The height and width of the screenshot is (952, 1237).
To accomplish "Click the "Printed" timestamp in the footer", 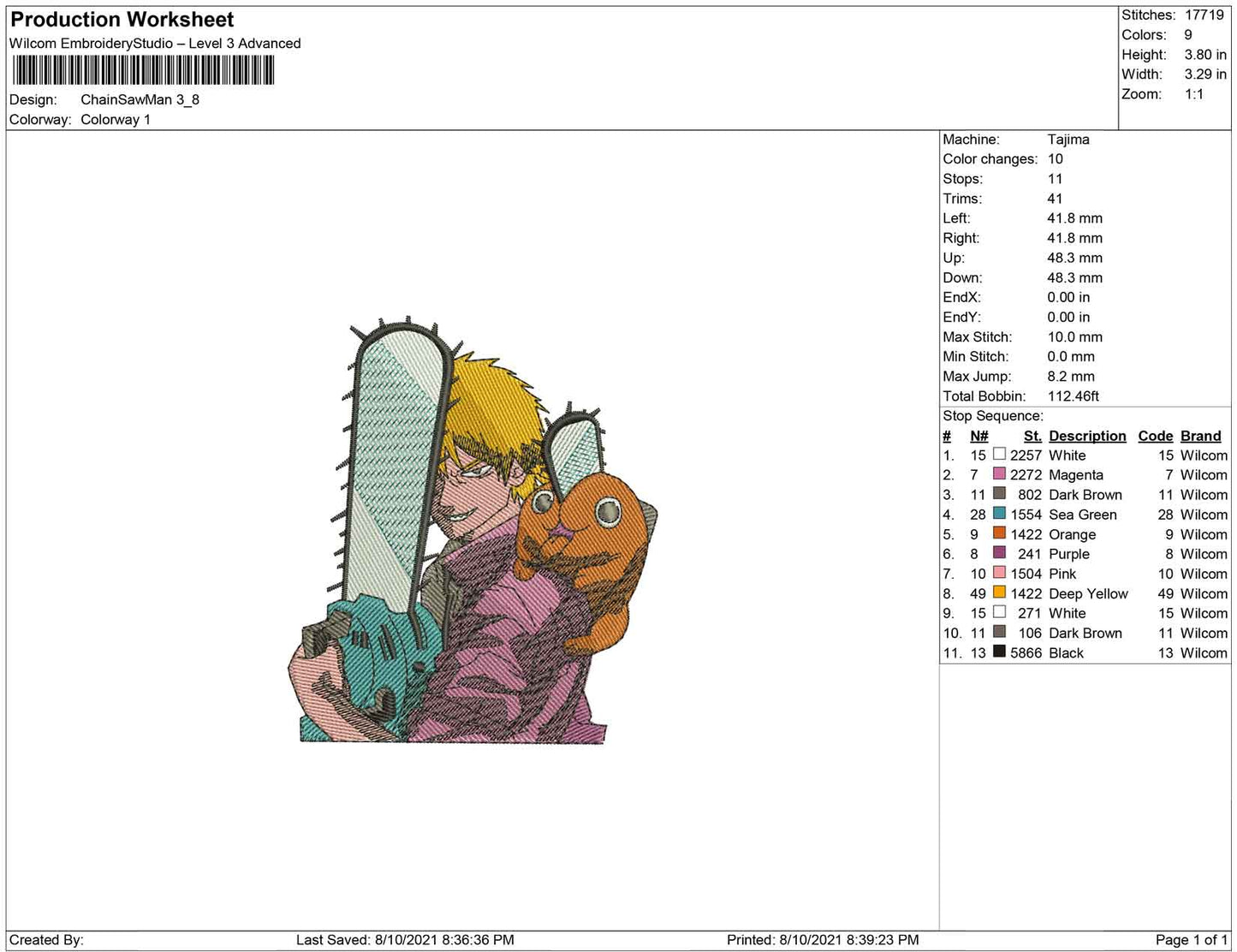I will [823, 940].
